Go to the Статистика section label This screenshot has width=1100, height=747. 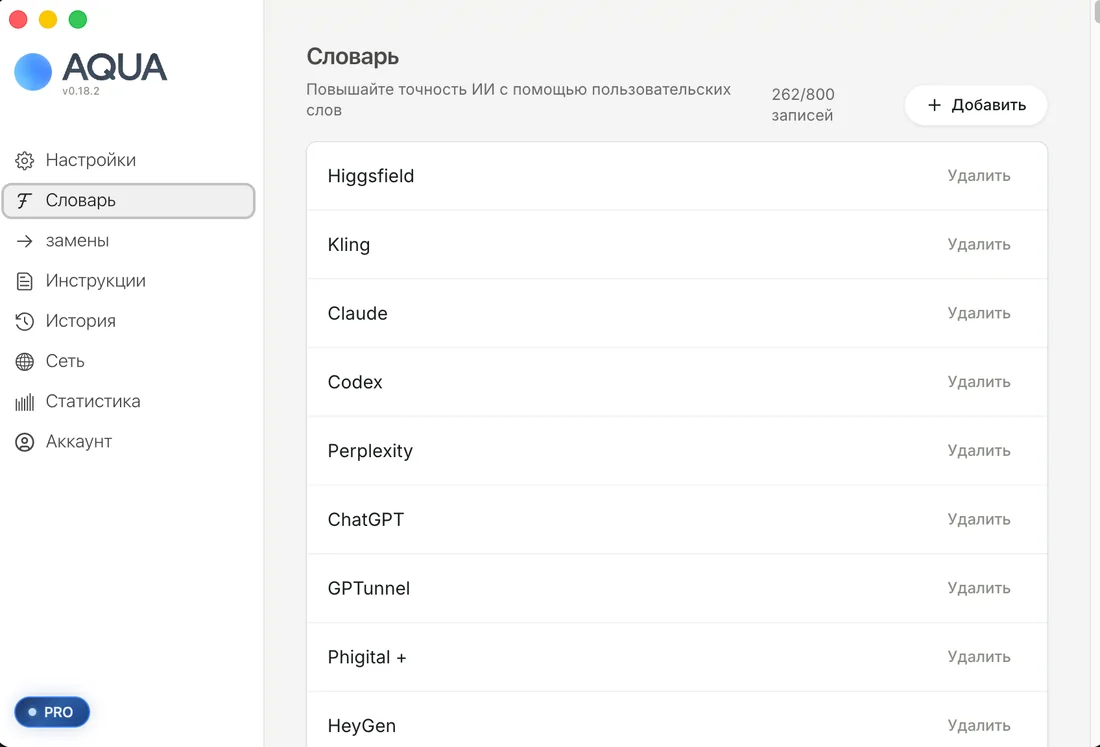[93, 401]
